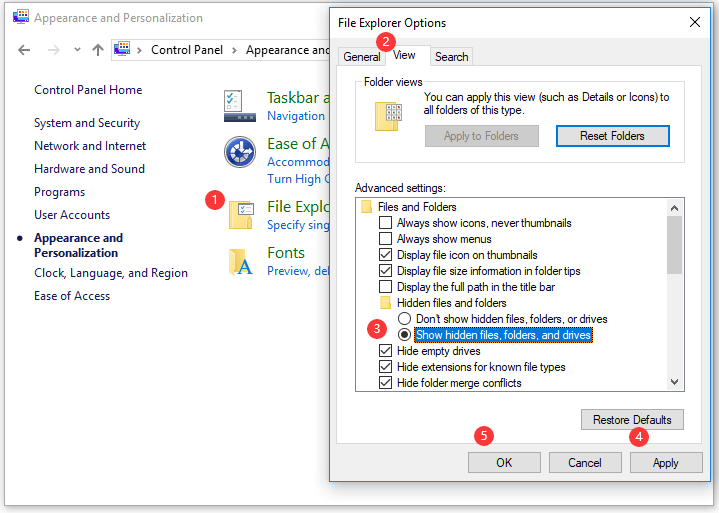Screen dimensions: 719x513
Task: Click the Reset Folders button
Action: coord(613,136)
